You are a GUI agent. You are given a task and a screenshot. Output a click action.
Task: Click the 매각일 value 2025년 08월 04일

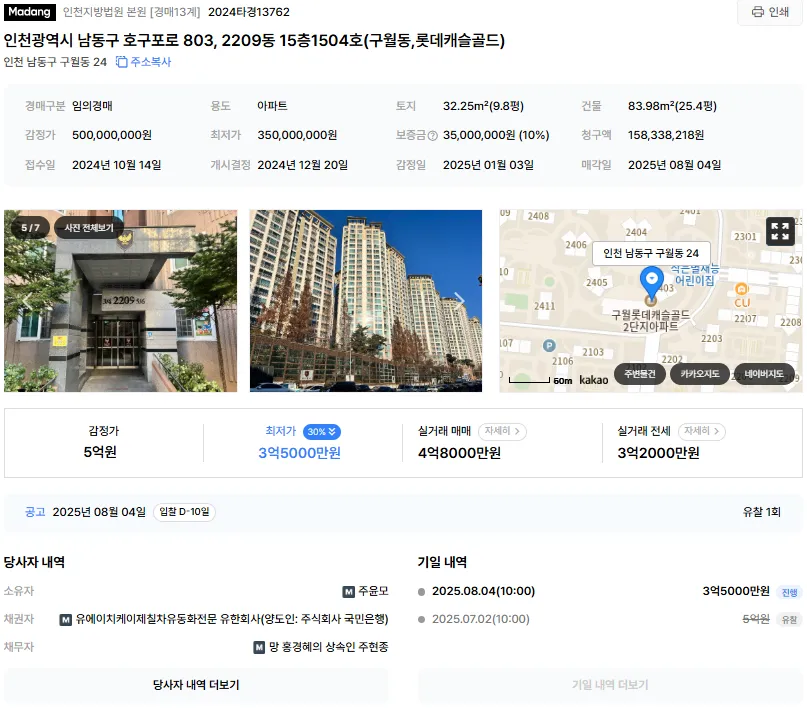click(674, 165)
